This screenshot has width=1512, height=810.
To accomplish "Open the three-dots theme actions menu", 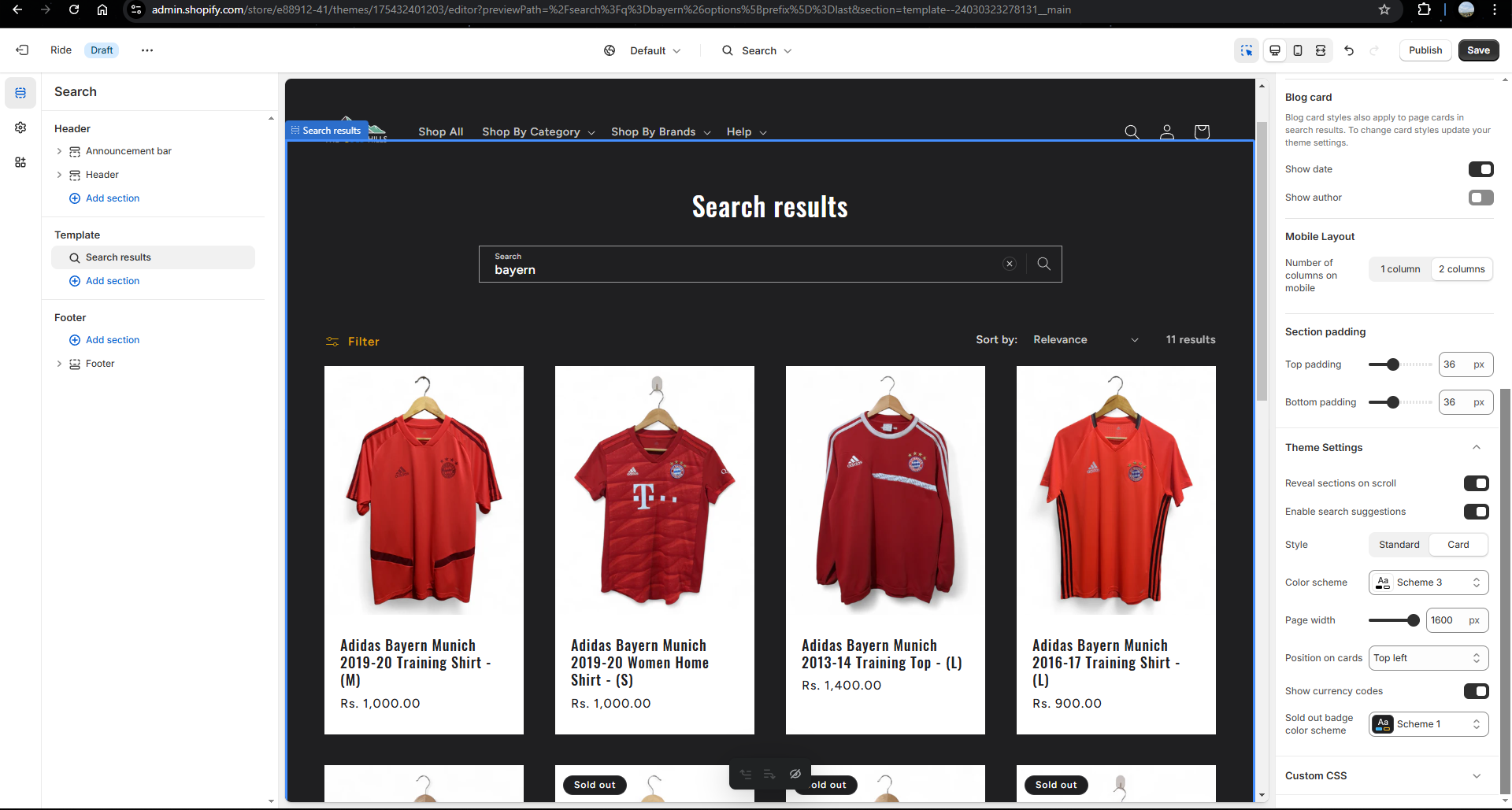I will [x=147, y=50].
